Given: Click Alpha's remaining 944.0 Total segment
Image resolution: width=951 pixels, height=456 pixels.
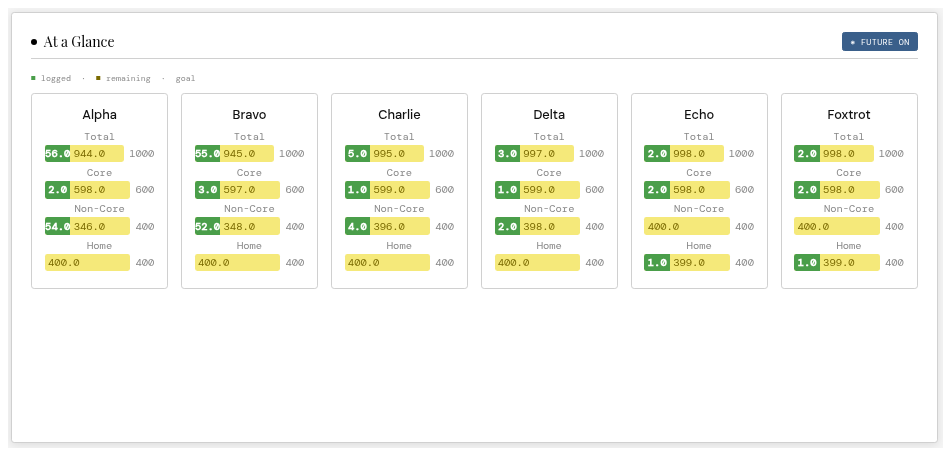Looking at the screenshot, I should (97, 153).
